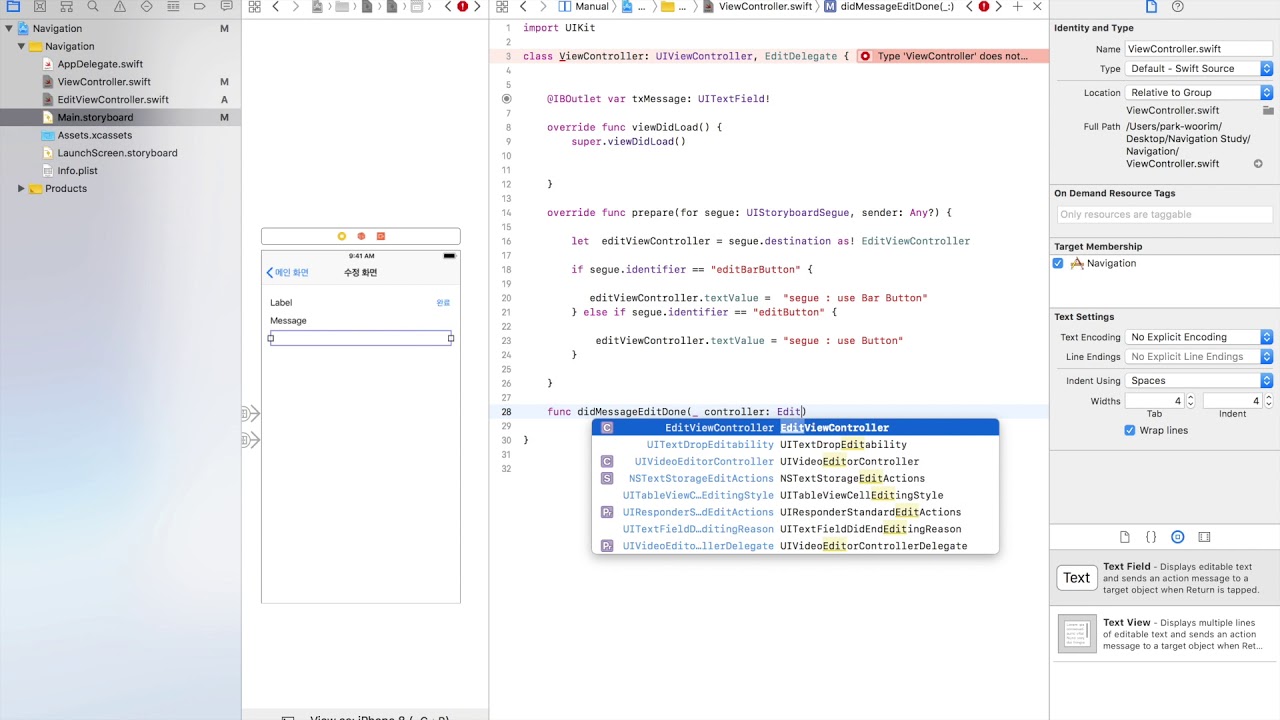Open the Manual assistant mode menu
This screenshot has width=1280, height=720.
pos(584,6)
